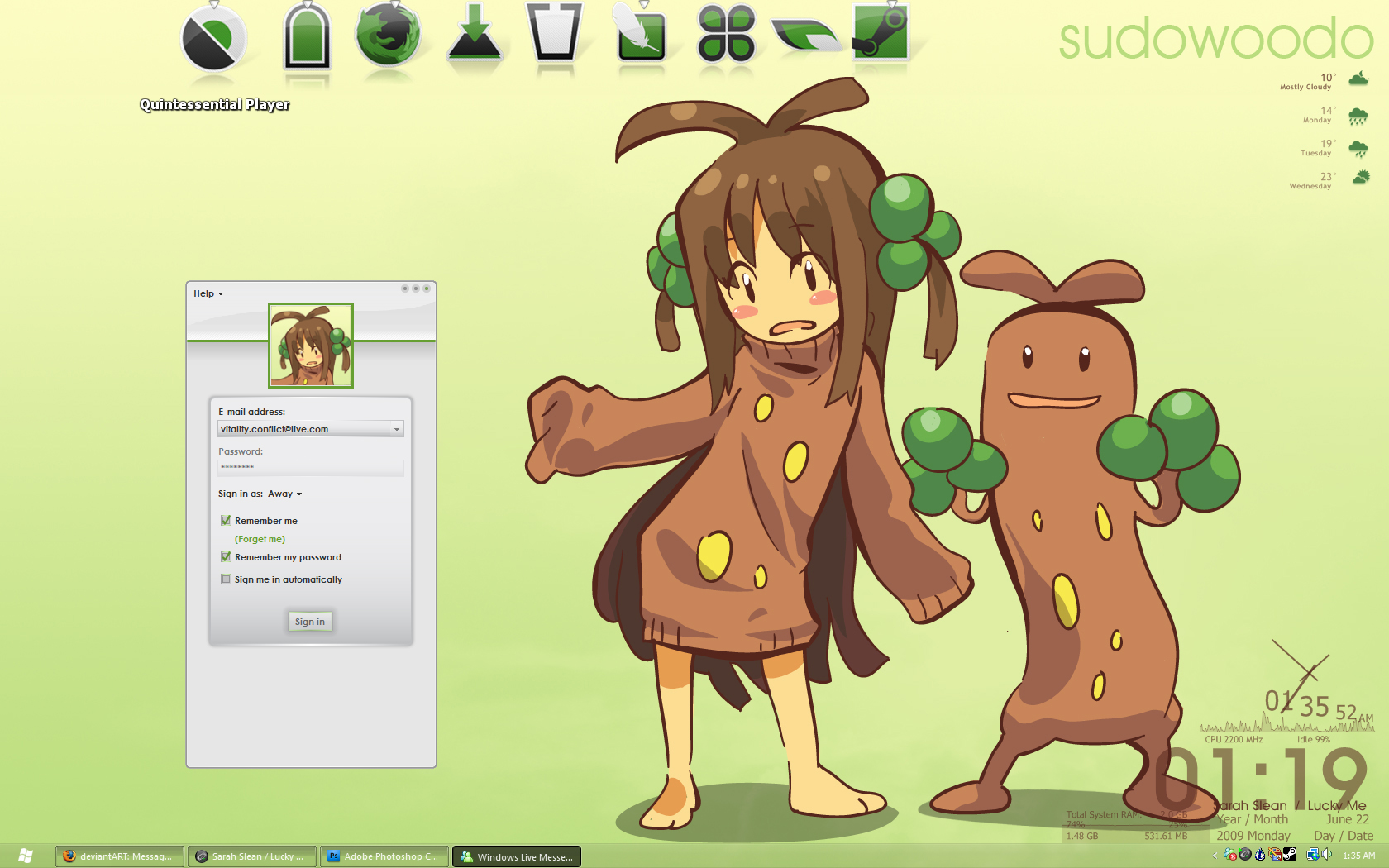Image resolution: width=1389 pixels, height=868 pixels.
Task: Click the Mostly Cloudy current weather icon
Action: [1358, 79]
